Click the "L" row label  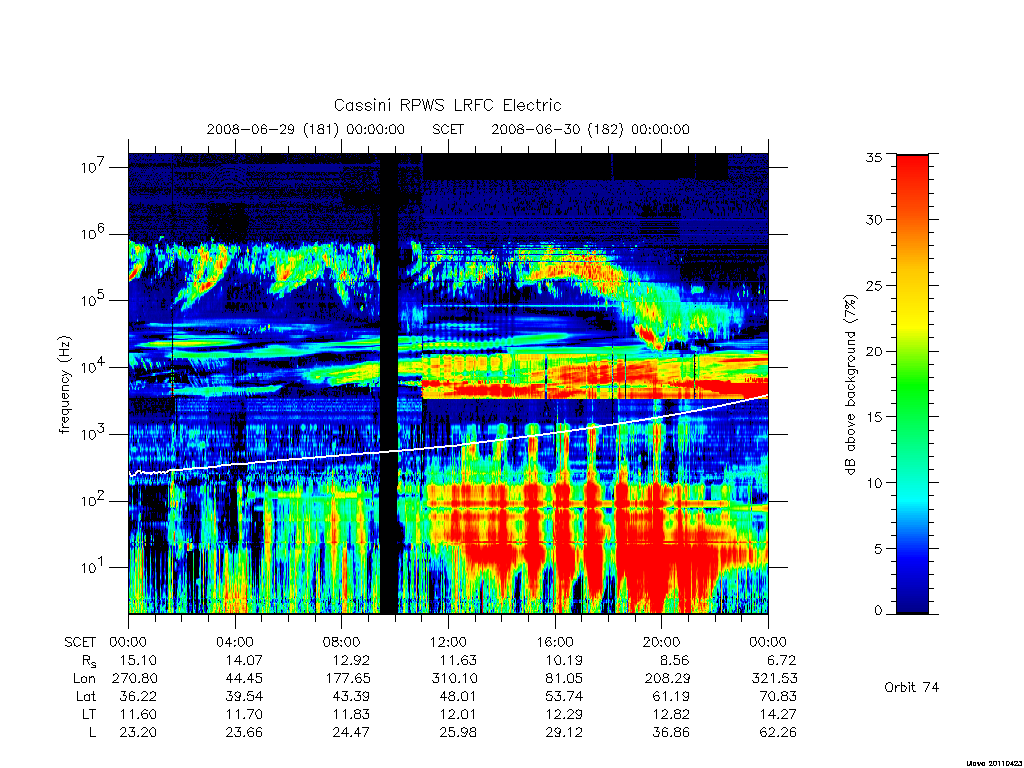click(92, 733)
